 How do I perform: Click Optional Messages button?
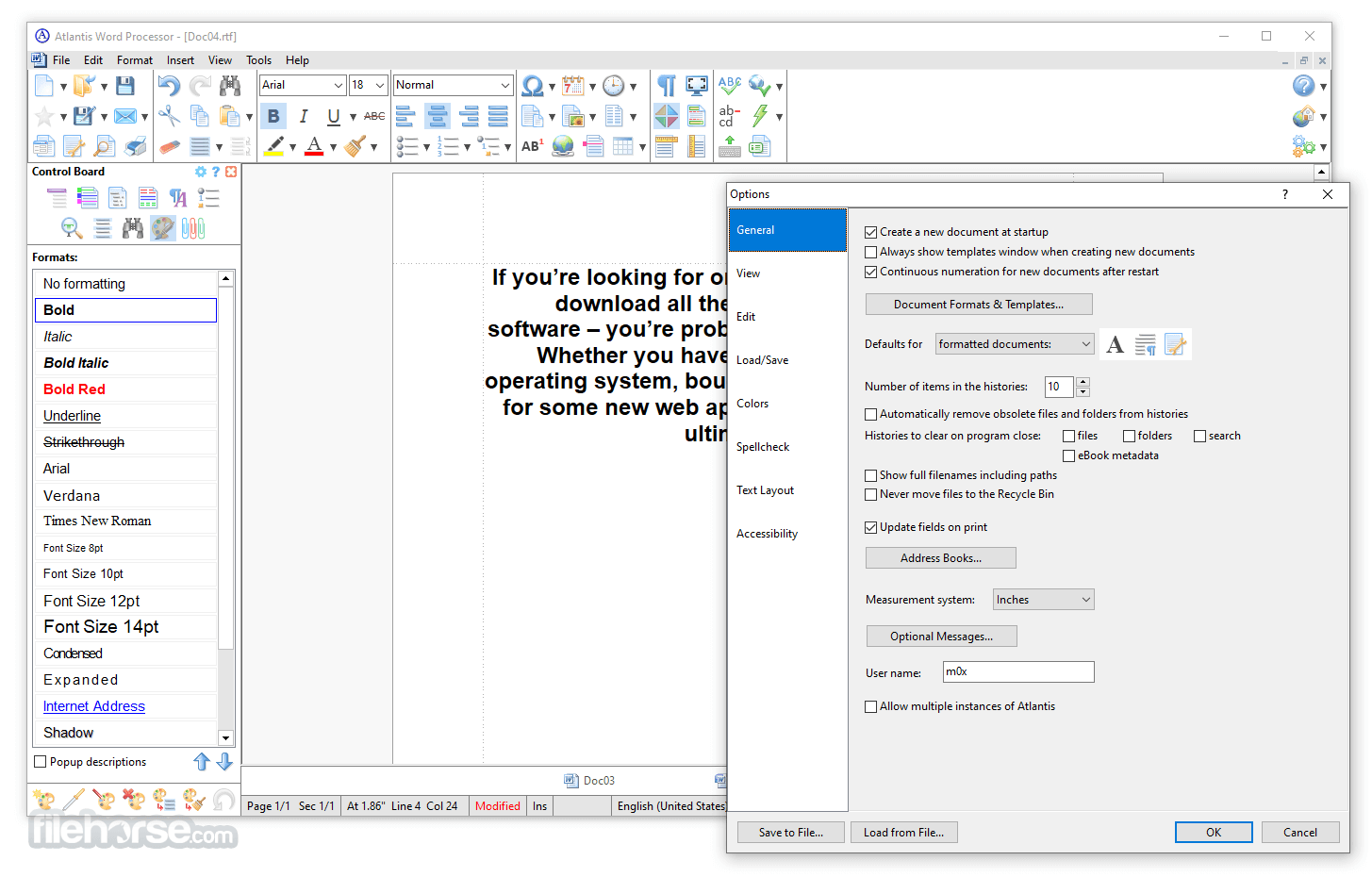tap(941, 637)
